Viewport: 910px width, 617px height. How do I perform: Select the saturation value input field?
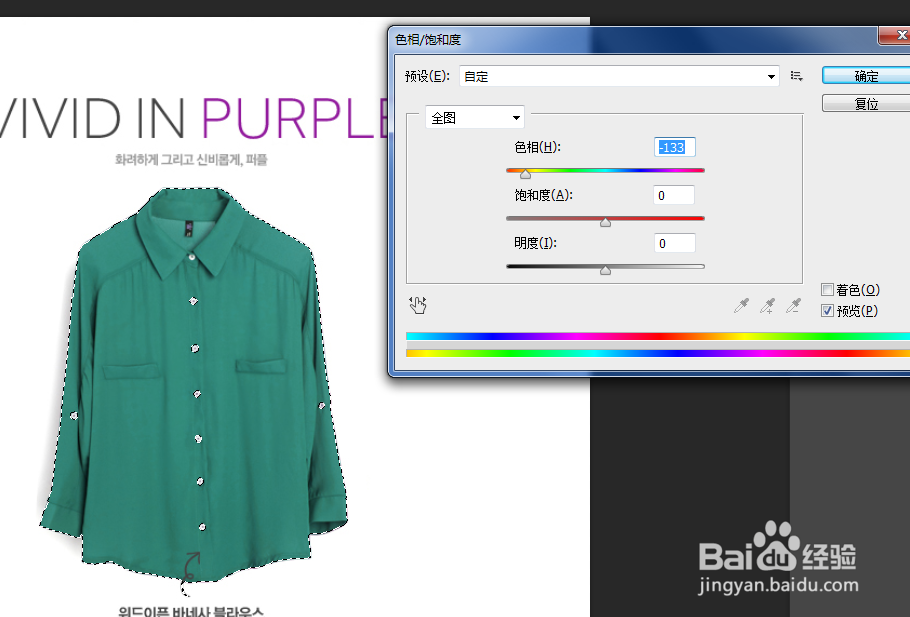click(x=673, y=194)
